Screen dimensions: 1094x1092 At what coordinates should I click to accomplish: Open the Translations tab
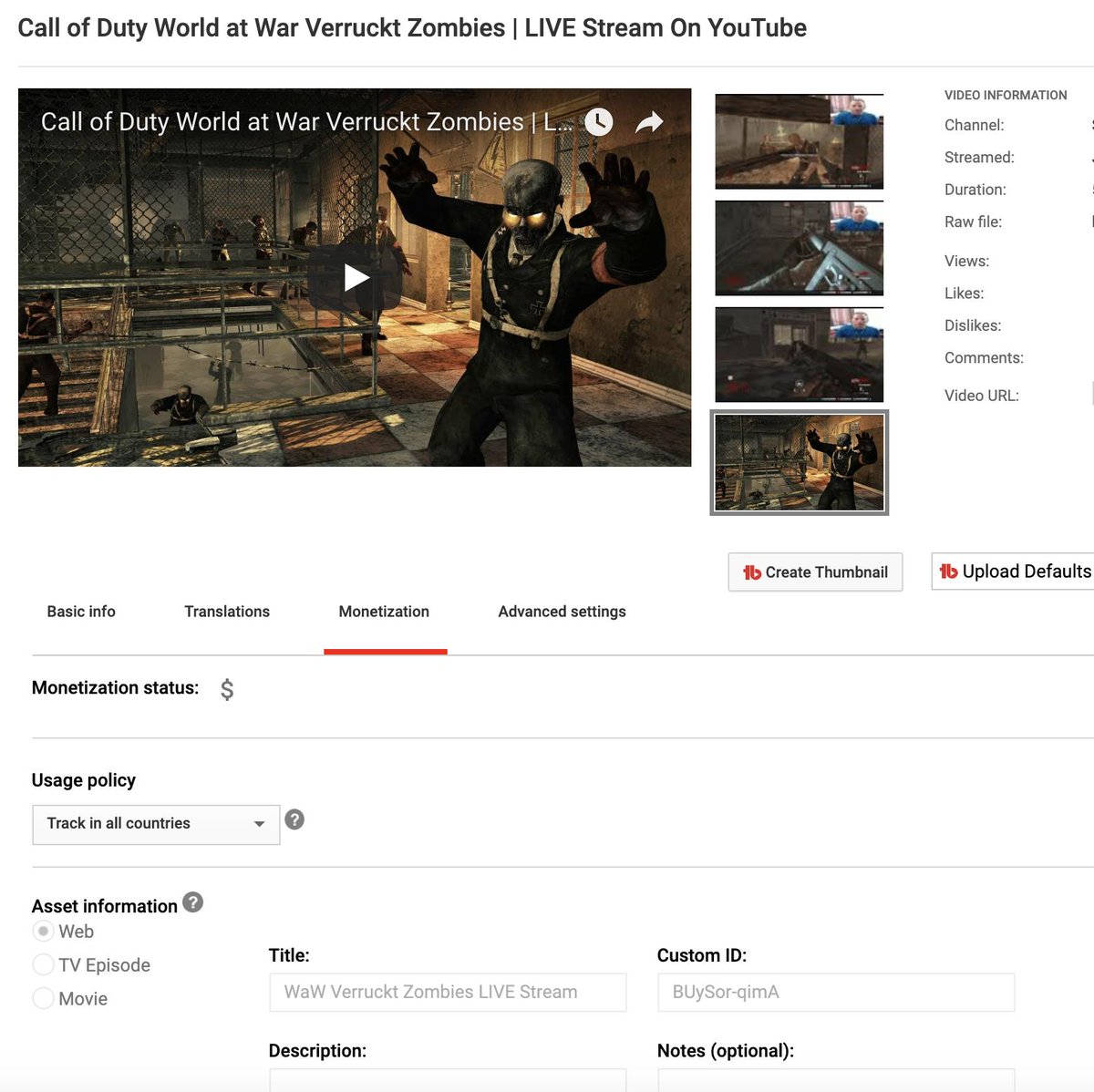(227, 612)
